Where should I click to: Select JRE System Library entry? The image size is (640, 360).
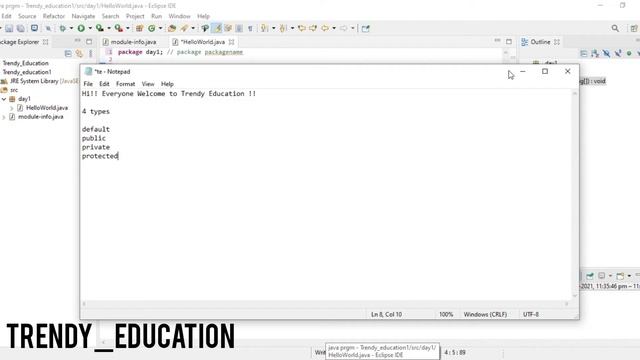tap(40, 81)
